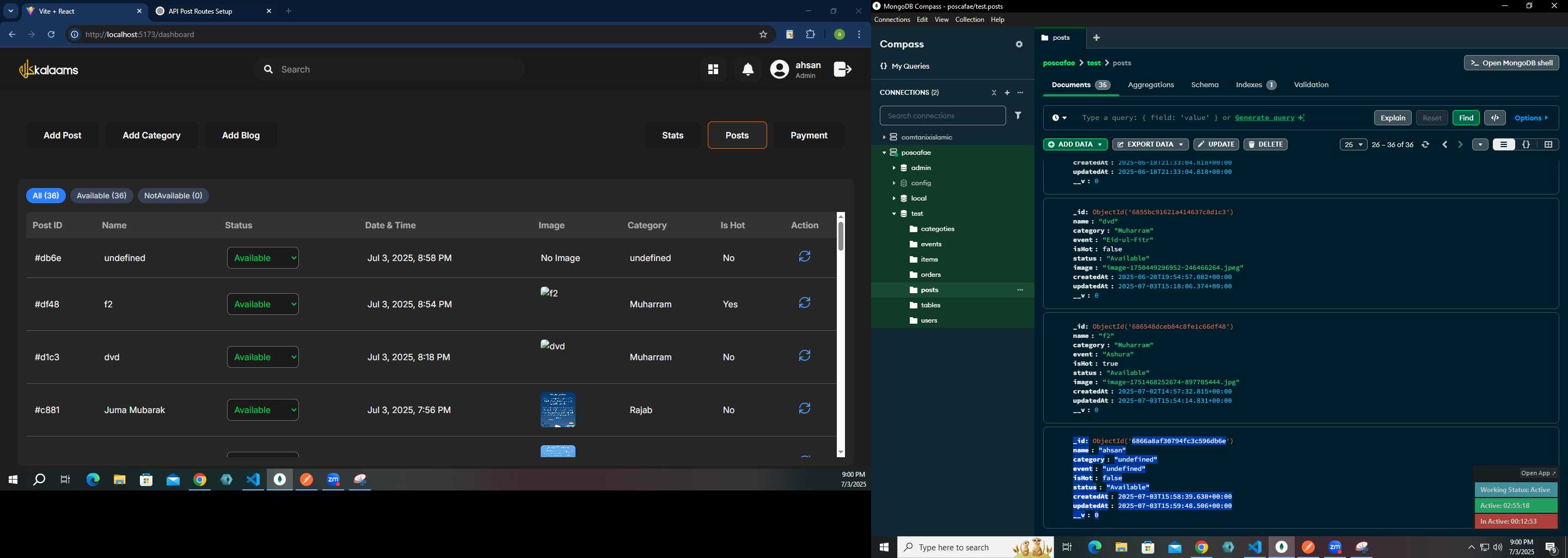
Task: Select the All (36) filter pill
Action: tap(46, 196)
